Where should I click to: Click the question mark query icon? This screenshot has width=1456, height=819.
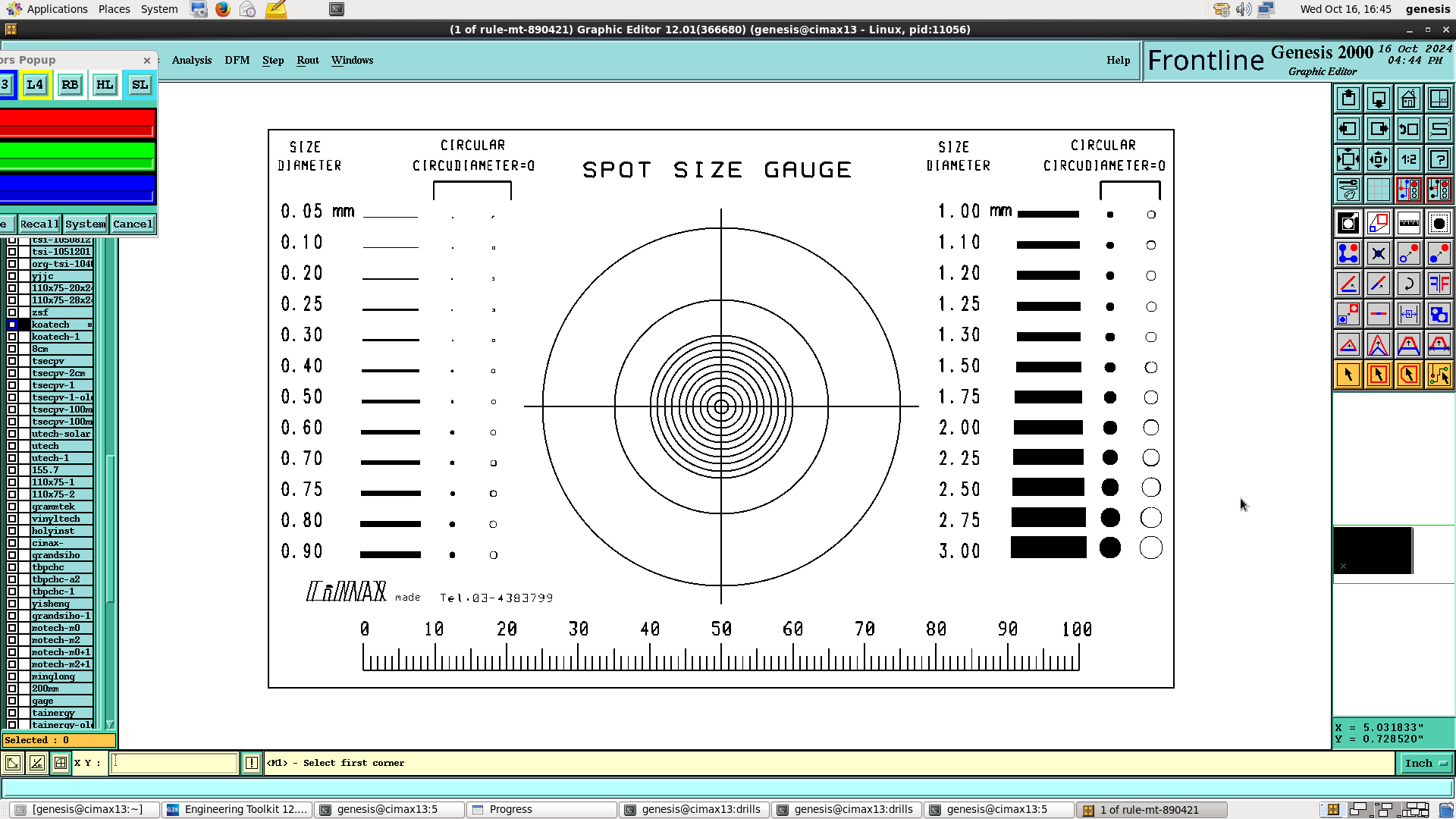1439,159
